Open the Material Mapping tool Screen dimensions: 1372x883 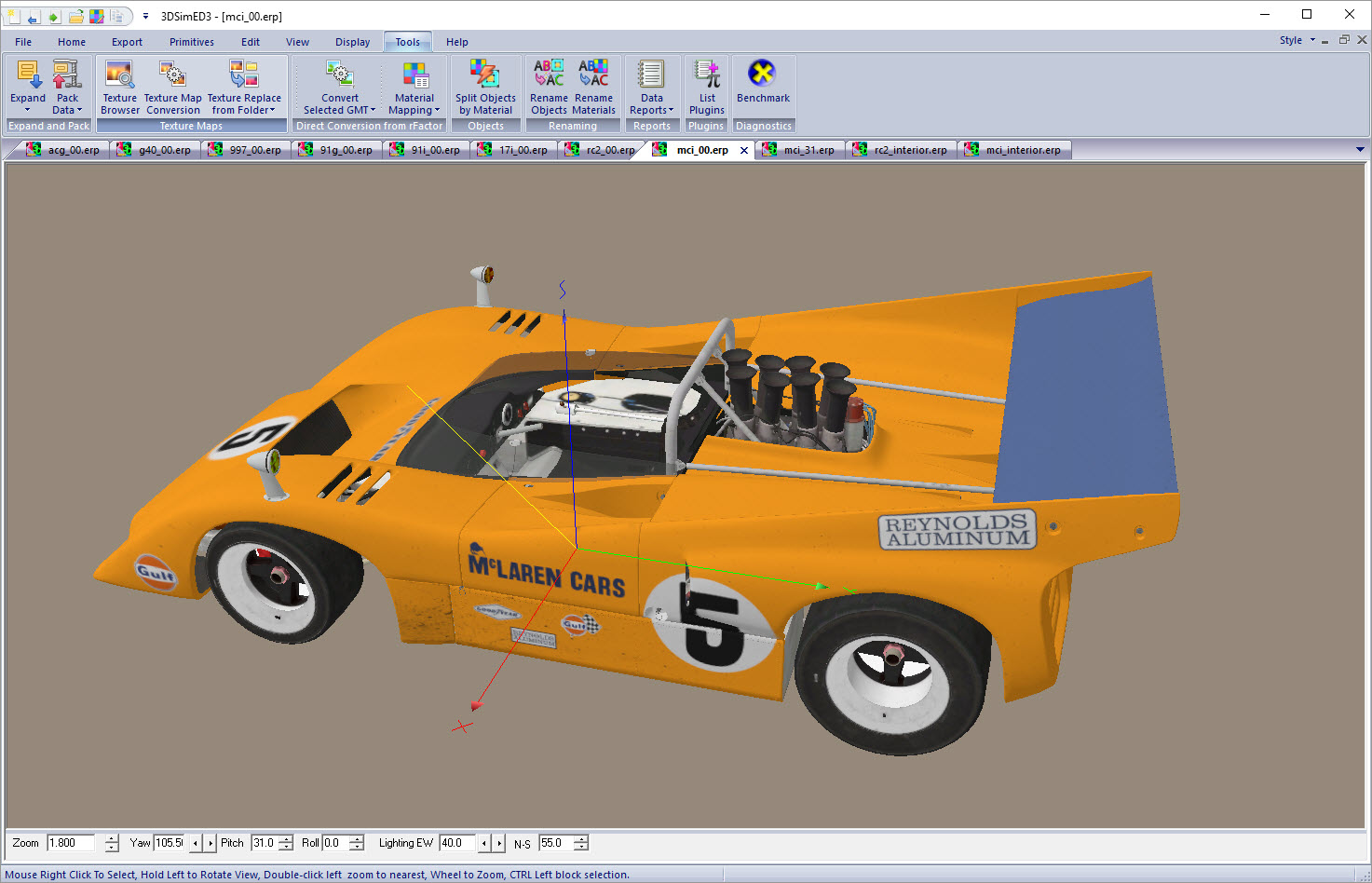(x=414, y=86)
